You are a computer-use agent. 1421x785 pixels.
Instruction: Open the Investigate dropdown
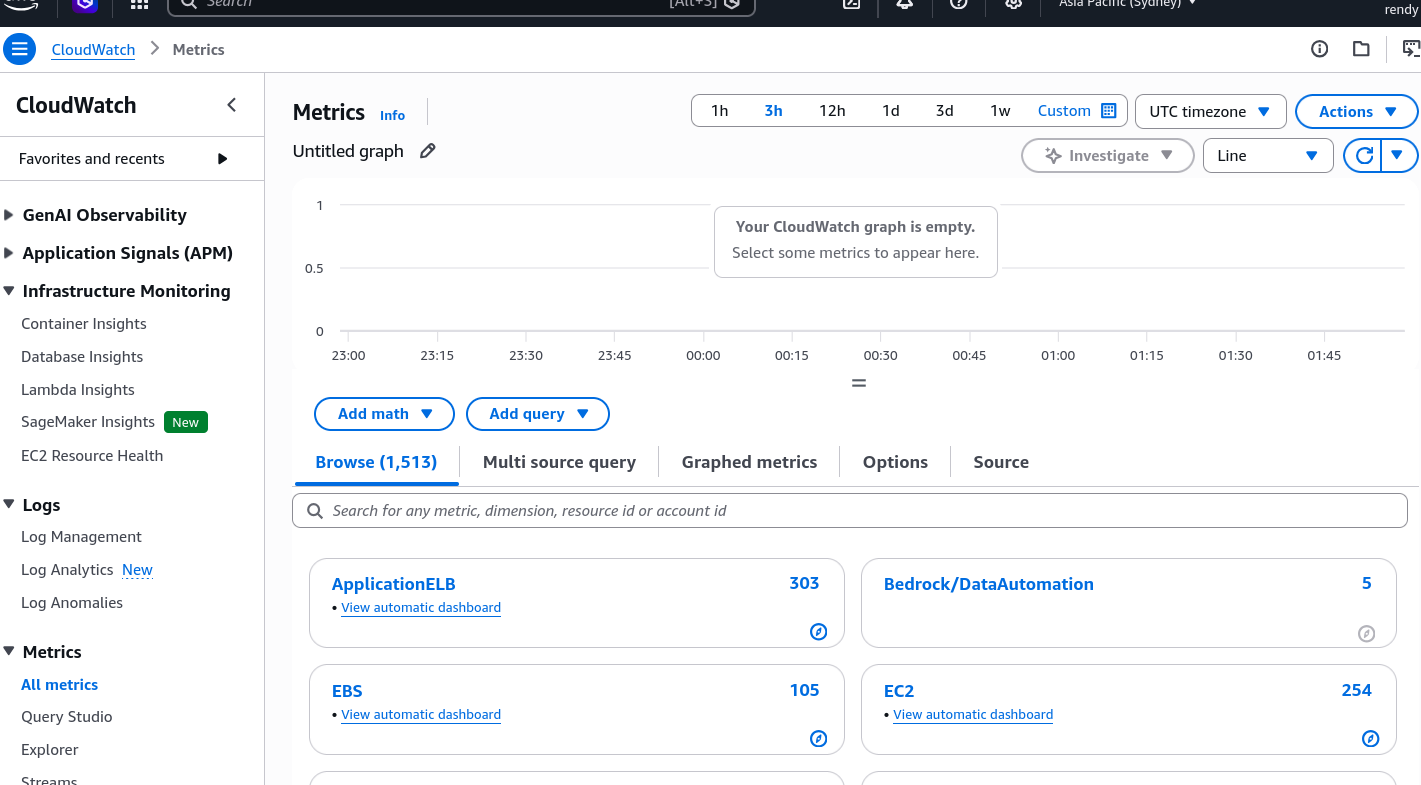tap(1108, 156)
